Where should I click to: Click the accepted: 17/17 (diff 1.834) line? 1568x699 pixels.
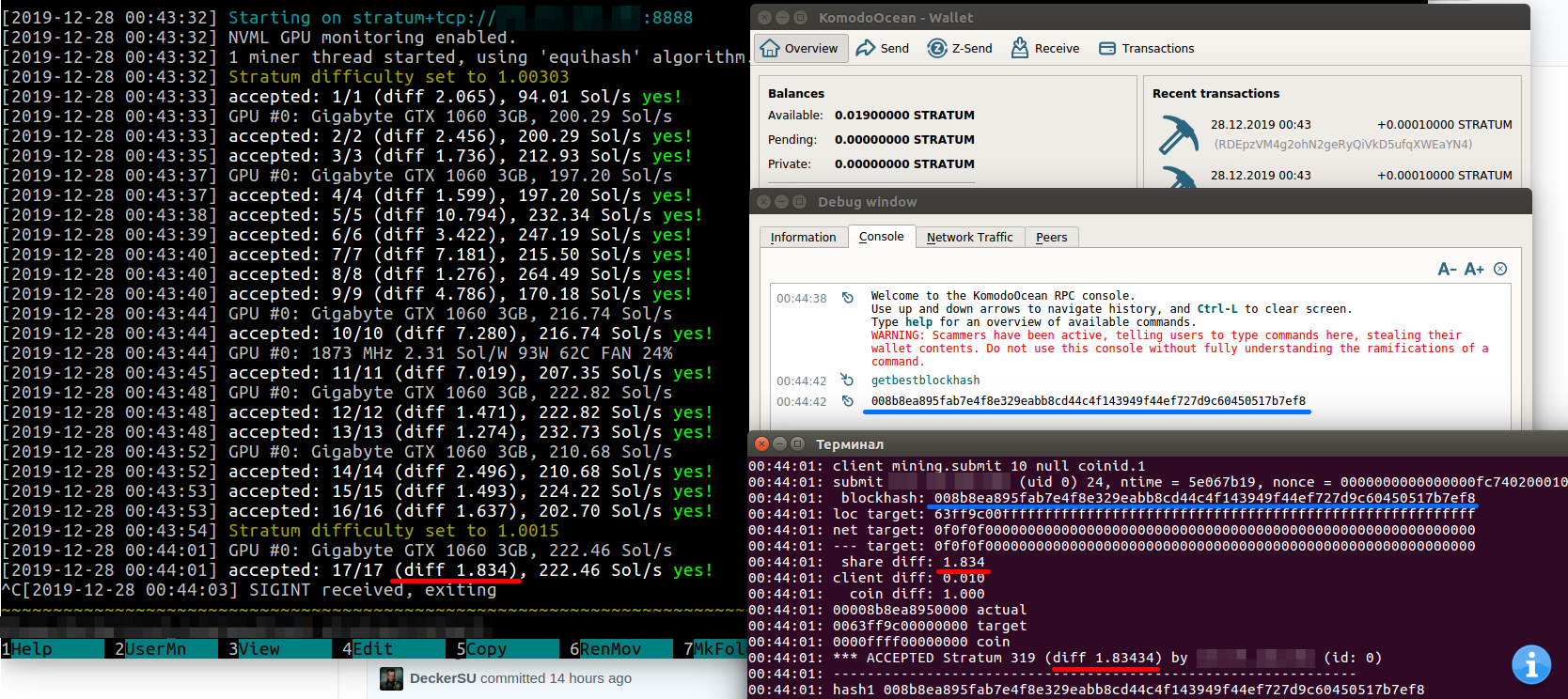(470, 570)
